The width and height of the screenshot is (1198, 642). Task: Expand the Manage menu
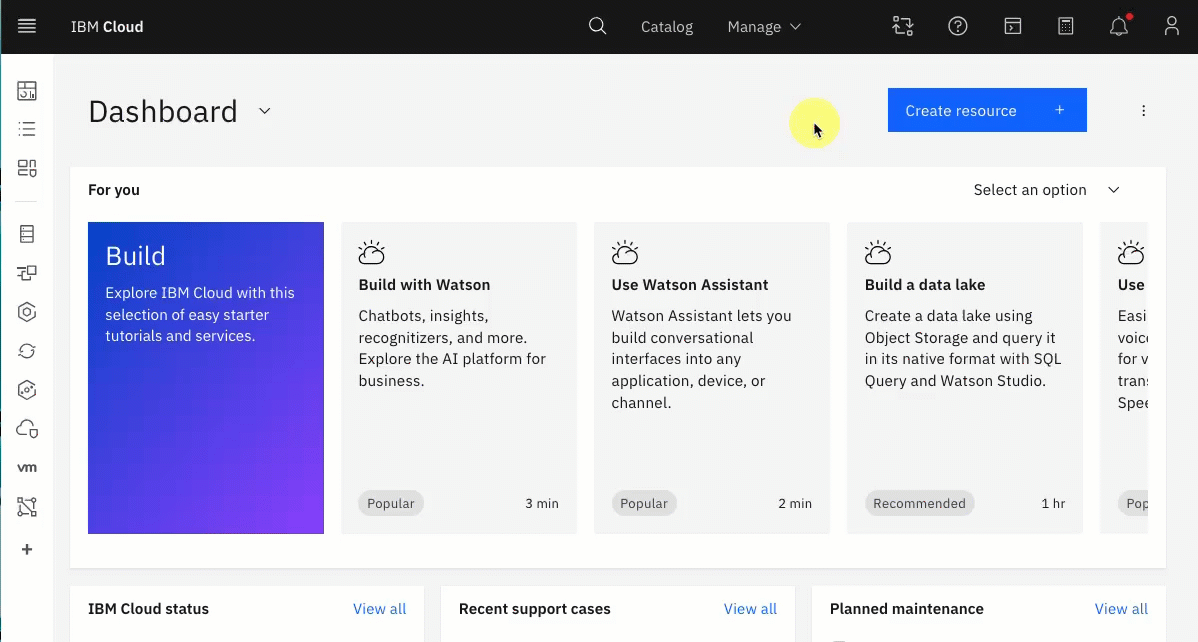click(764, 27)
